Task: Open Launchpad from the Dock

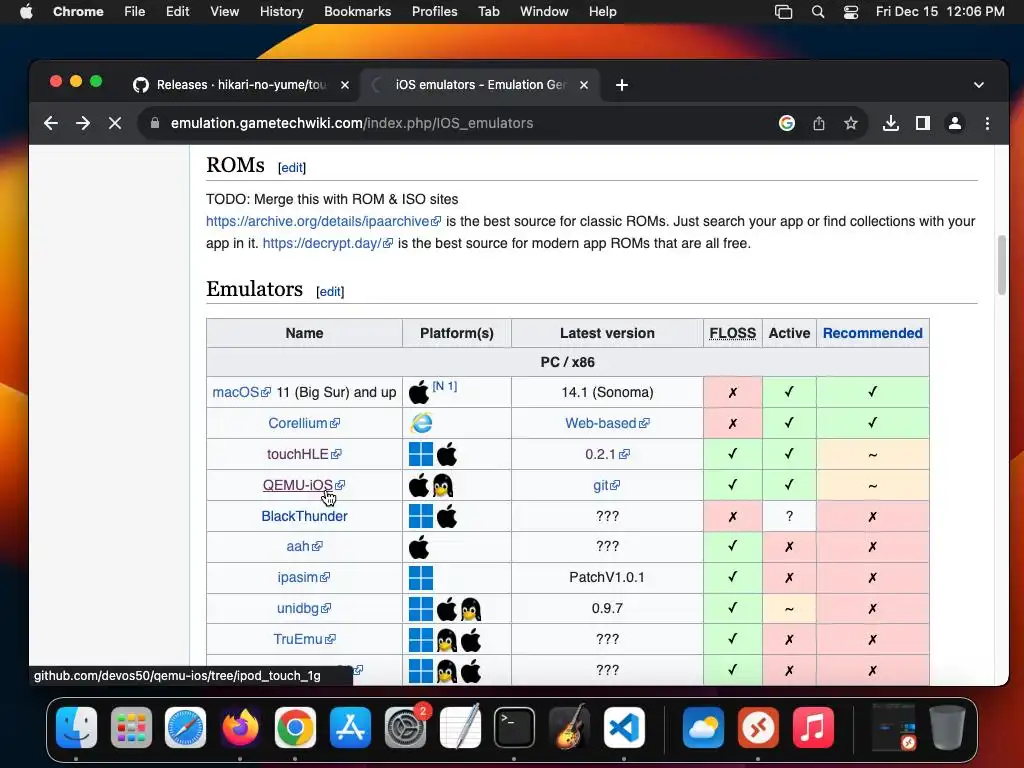Action: click(131, 727)
